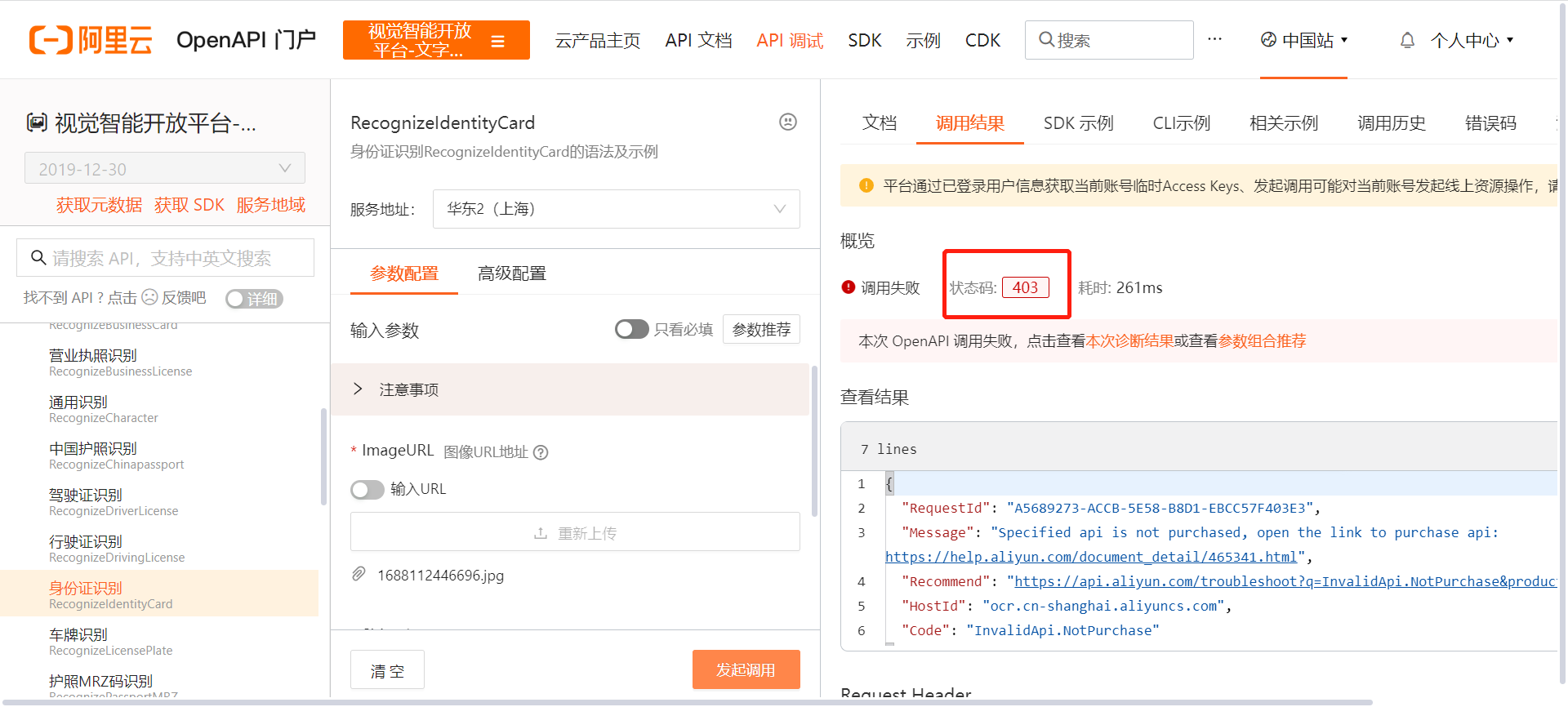
Task: Click the API search magnifier icon in the sidebar
Action: point(38,258)
